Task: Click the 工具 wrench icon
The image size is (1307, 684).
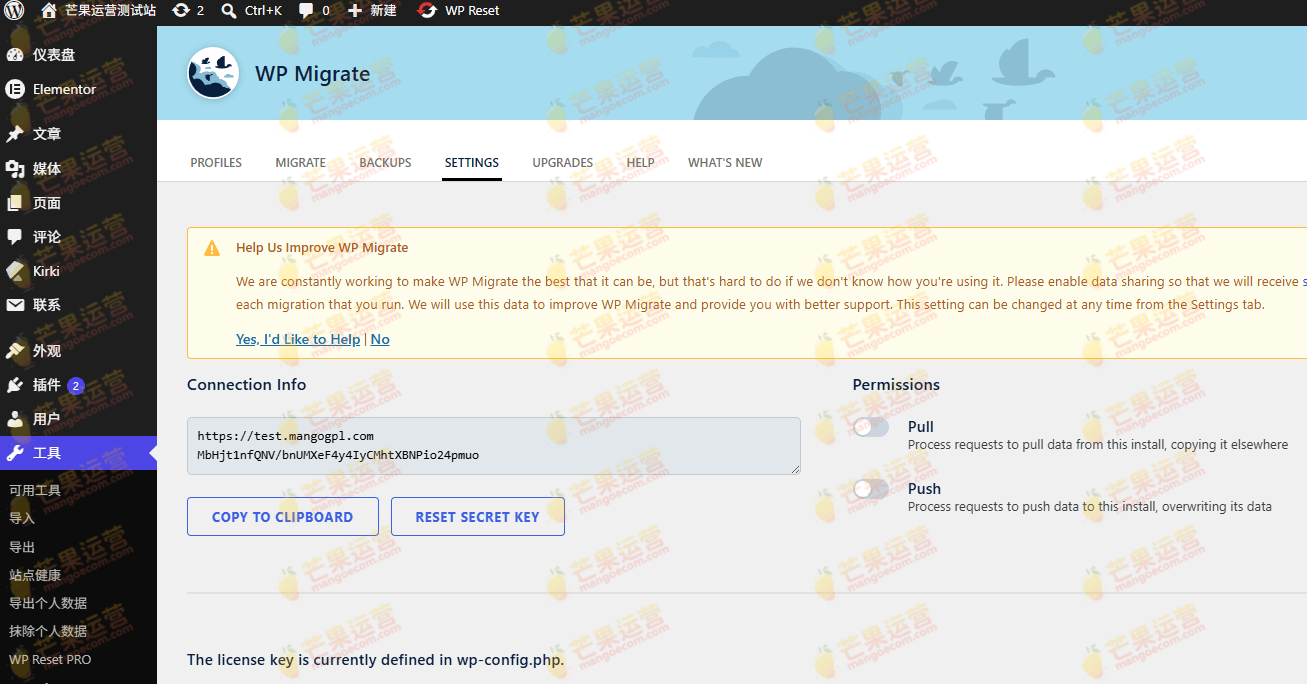Action: [15, 453]
